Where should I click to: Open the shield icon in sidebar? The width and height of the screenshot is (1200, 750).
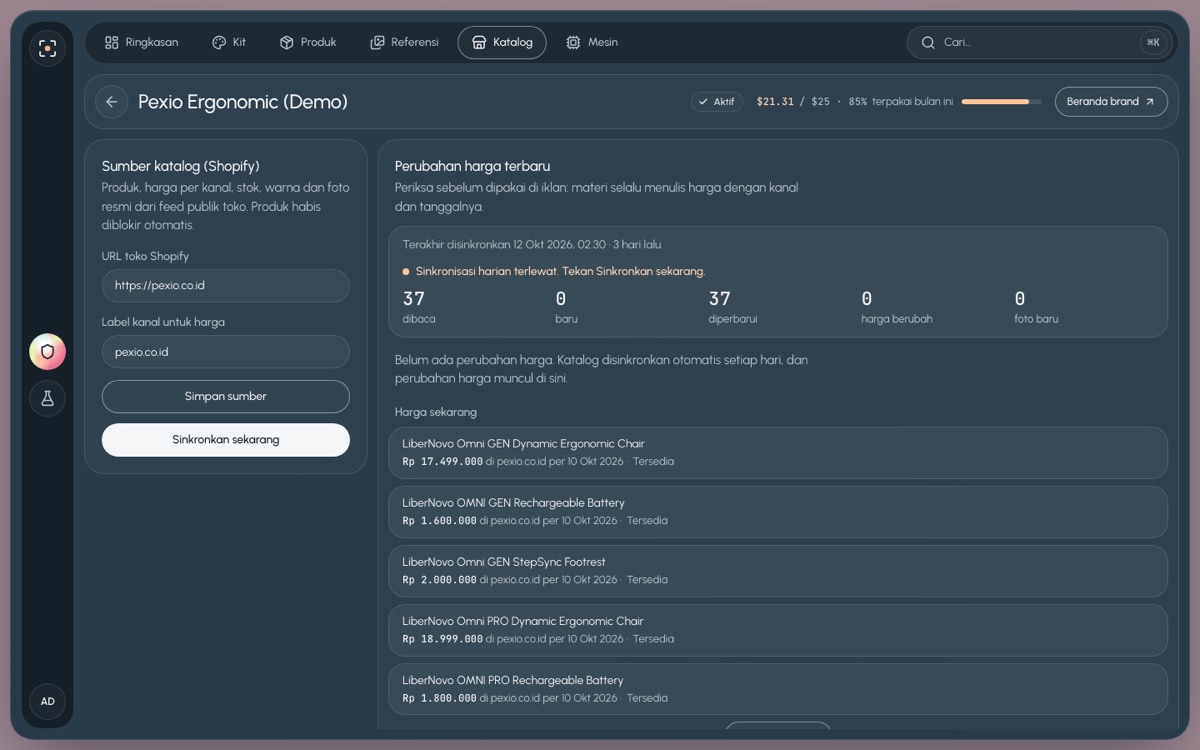pyautogui.click(x=47, y=352)
